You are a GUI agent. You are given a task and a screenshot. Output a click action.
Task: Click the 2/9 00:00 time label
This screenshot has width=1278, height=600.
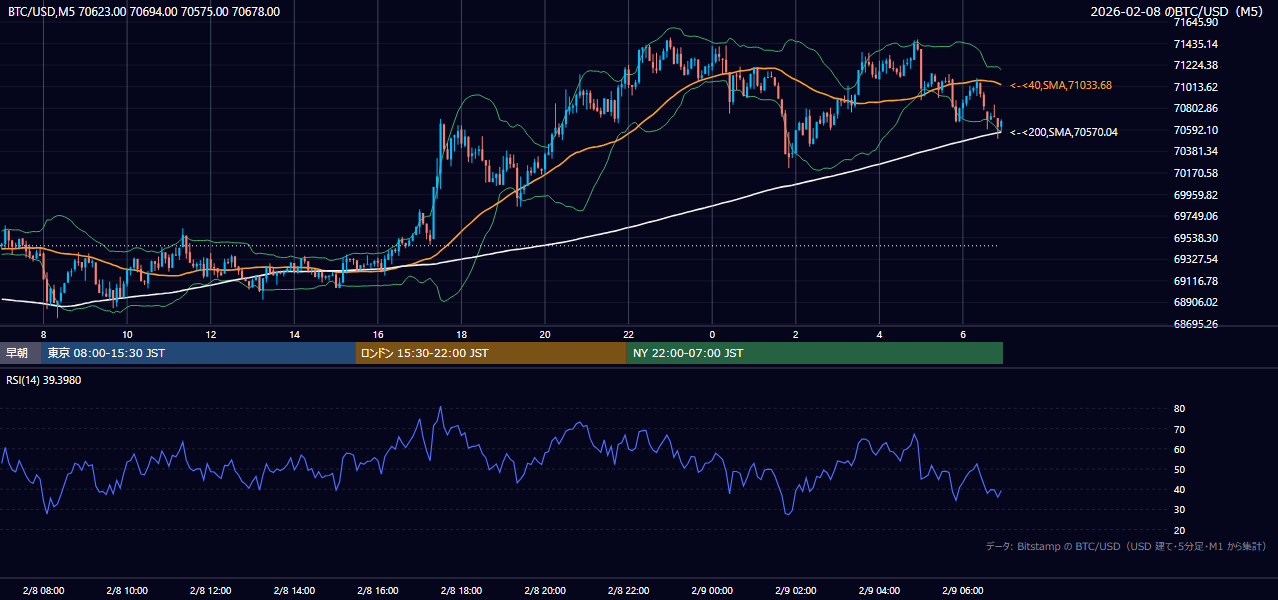(x=712, y=591)
